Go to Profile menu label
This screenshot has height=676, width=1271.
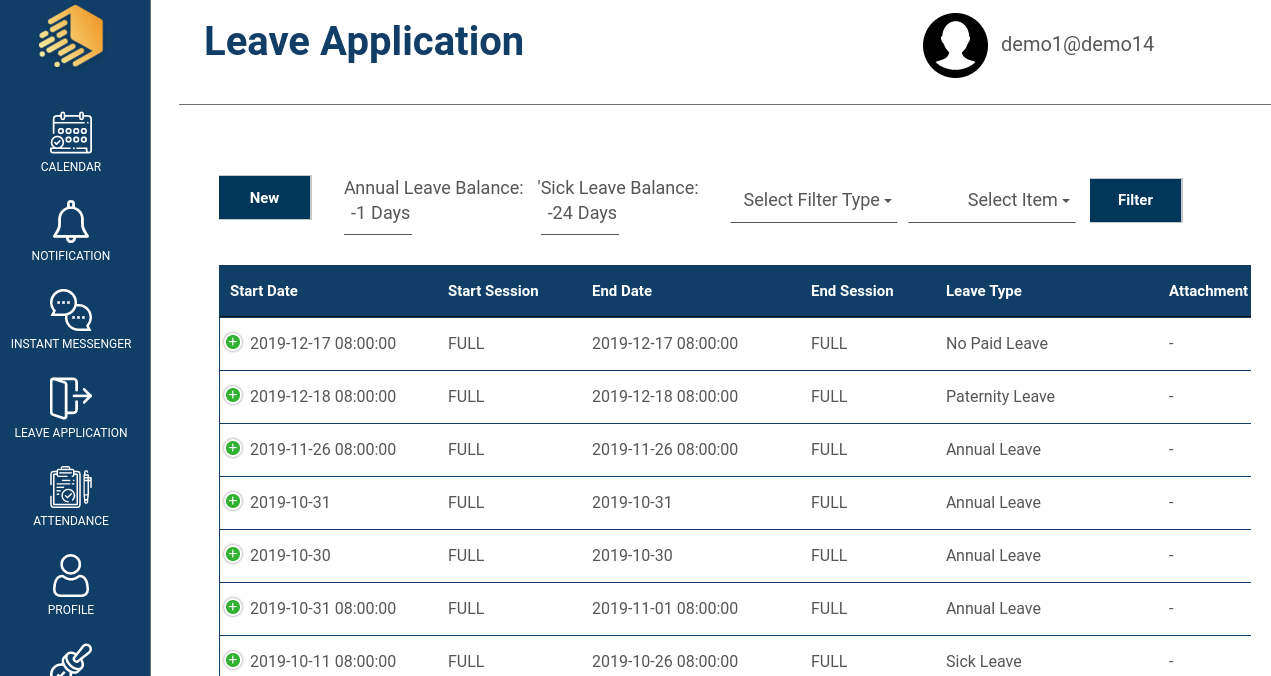coord(71,610)
